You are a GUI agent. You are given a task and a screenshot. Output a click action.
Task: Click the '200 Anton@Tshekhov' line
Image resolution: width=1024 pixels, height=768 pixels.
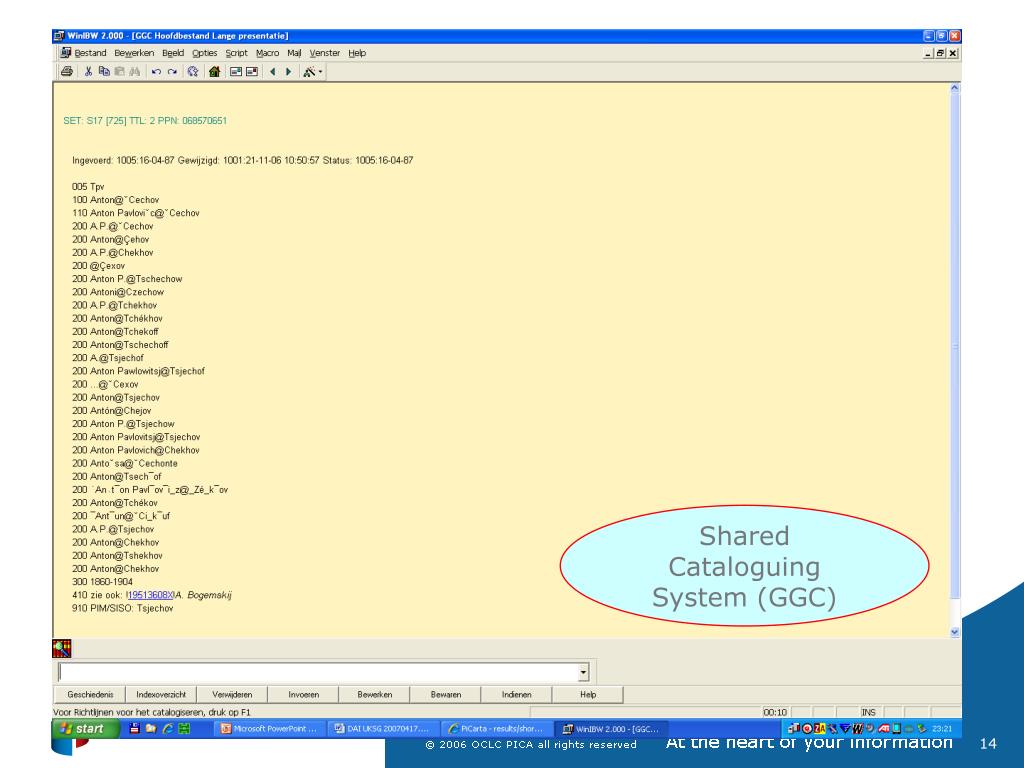click(x=118, y=556)
